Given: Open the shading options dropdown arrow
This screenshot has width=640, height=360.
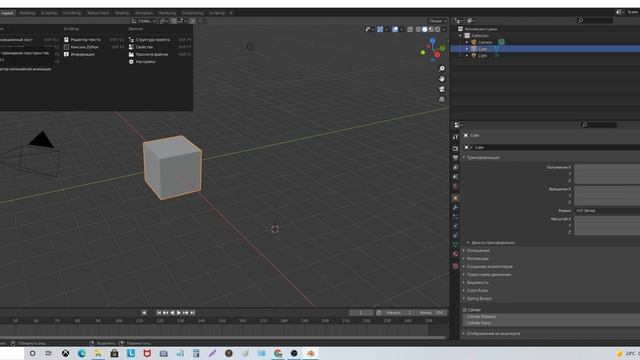Looking at the screenshot, I should (444, 29).
